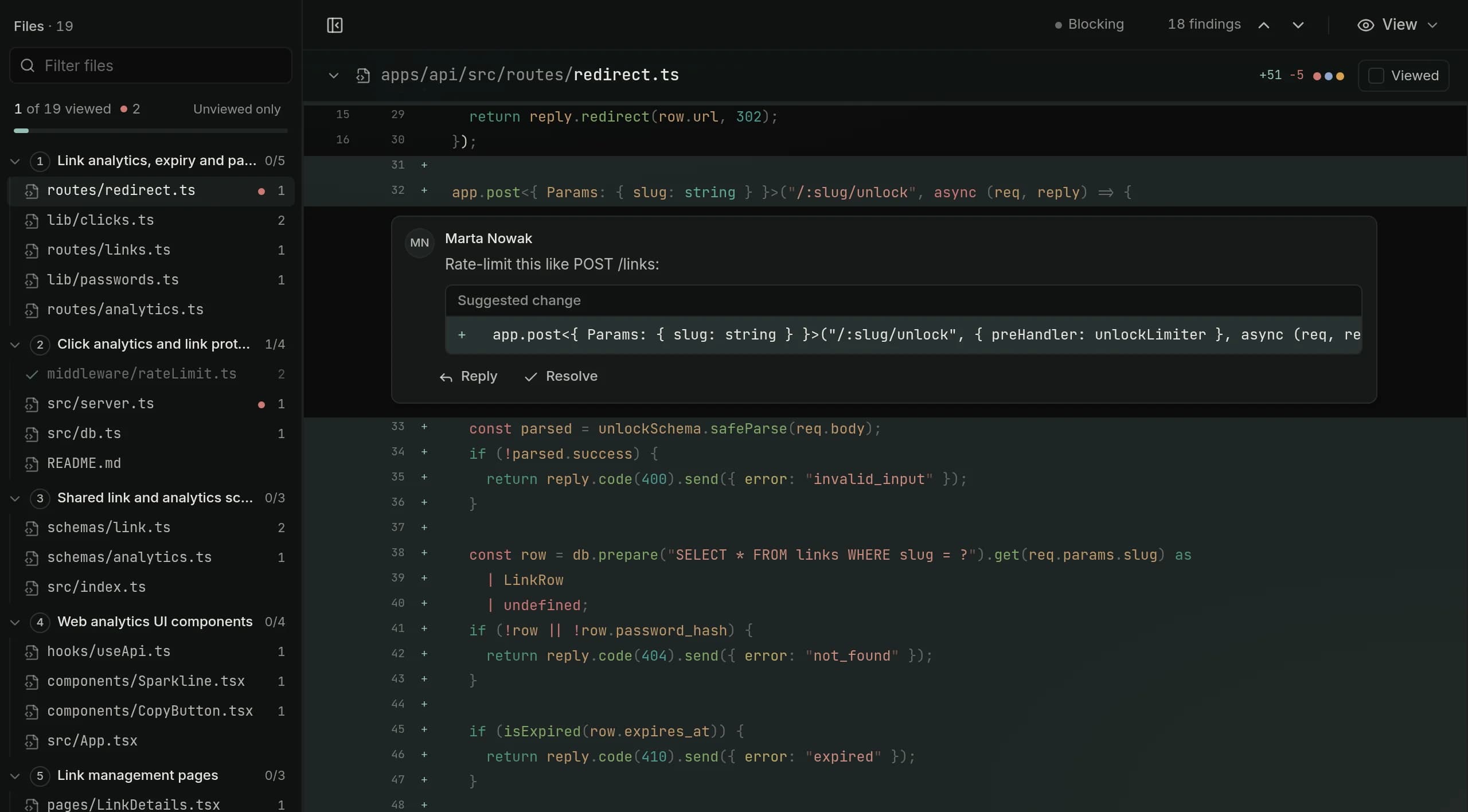Open routes/analytics.ts in file tree

[x=151, y=310]
